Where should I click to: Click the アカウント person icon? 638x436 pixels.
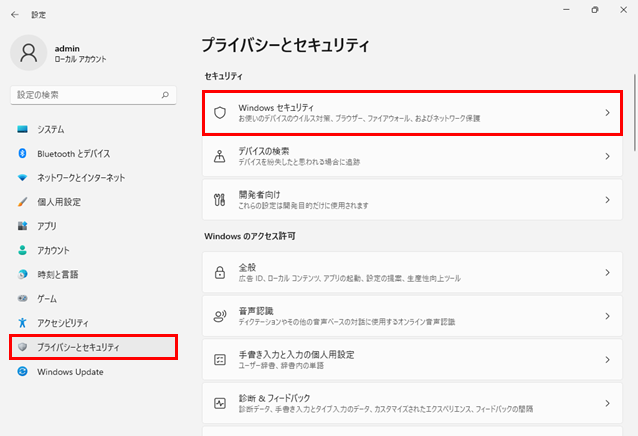click(x=22, y=250)
